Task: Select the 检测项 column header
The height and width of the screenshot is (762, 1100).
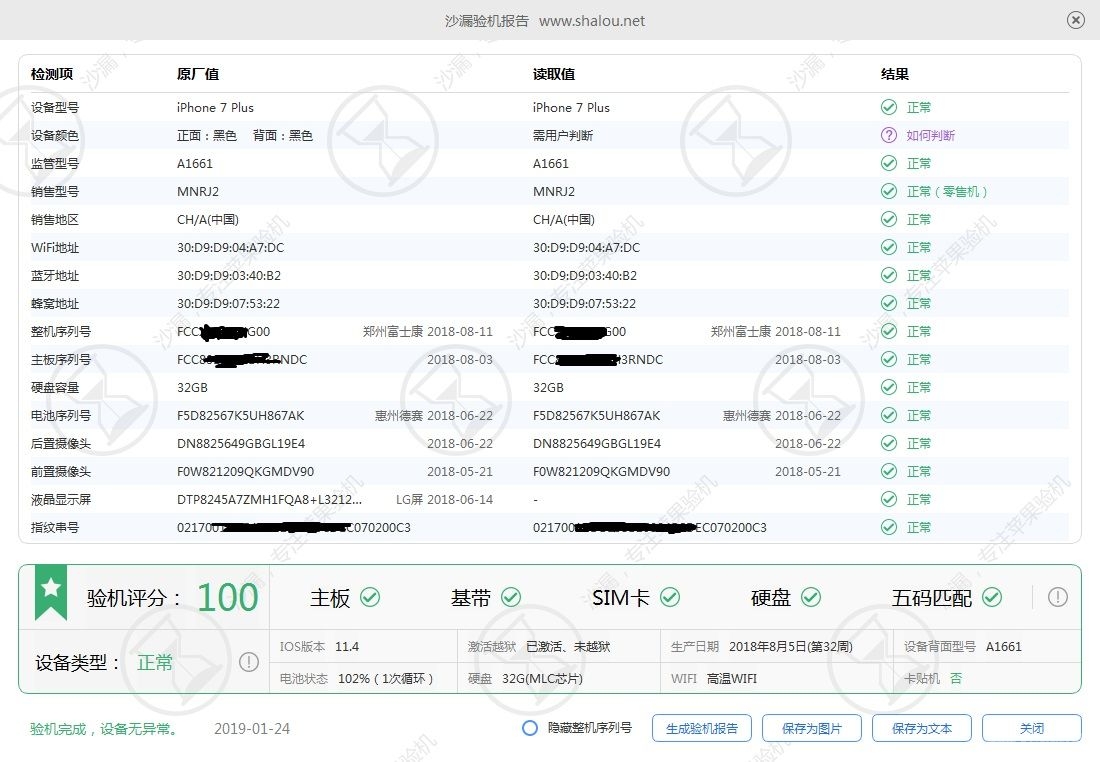Action: click(x=52, y=74)
